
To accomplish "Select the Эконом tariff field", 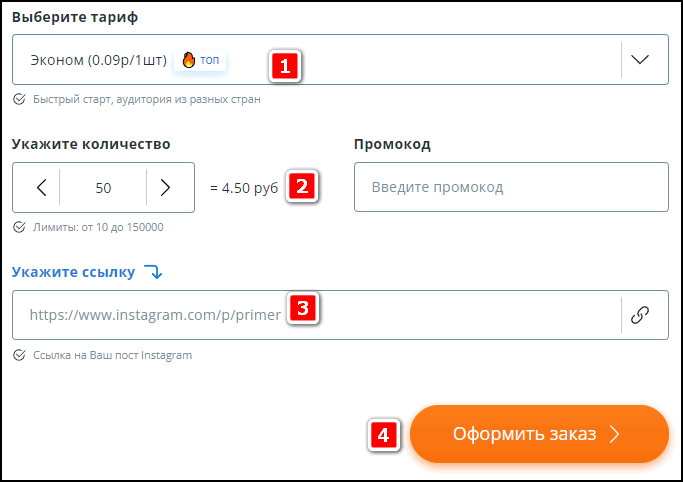I will point(340,60).
